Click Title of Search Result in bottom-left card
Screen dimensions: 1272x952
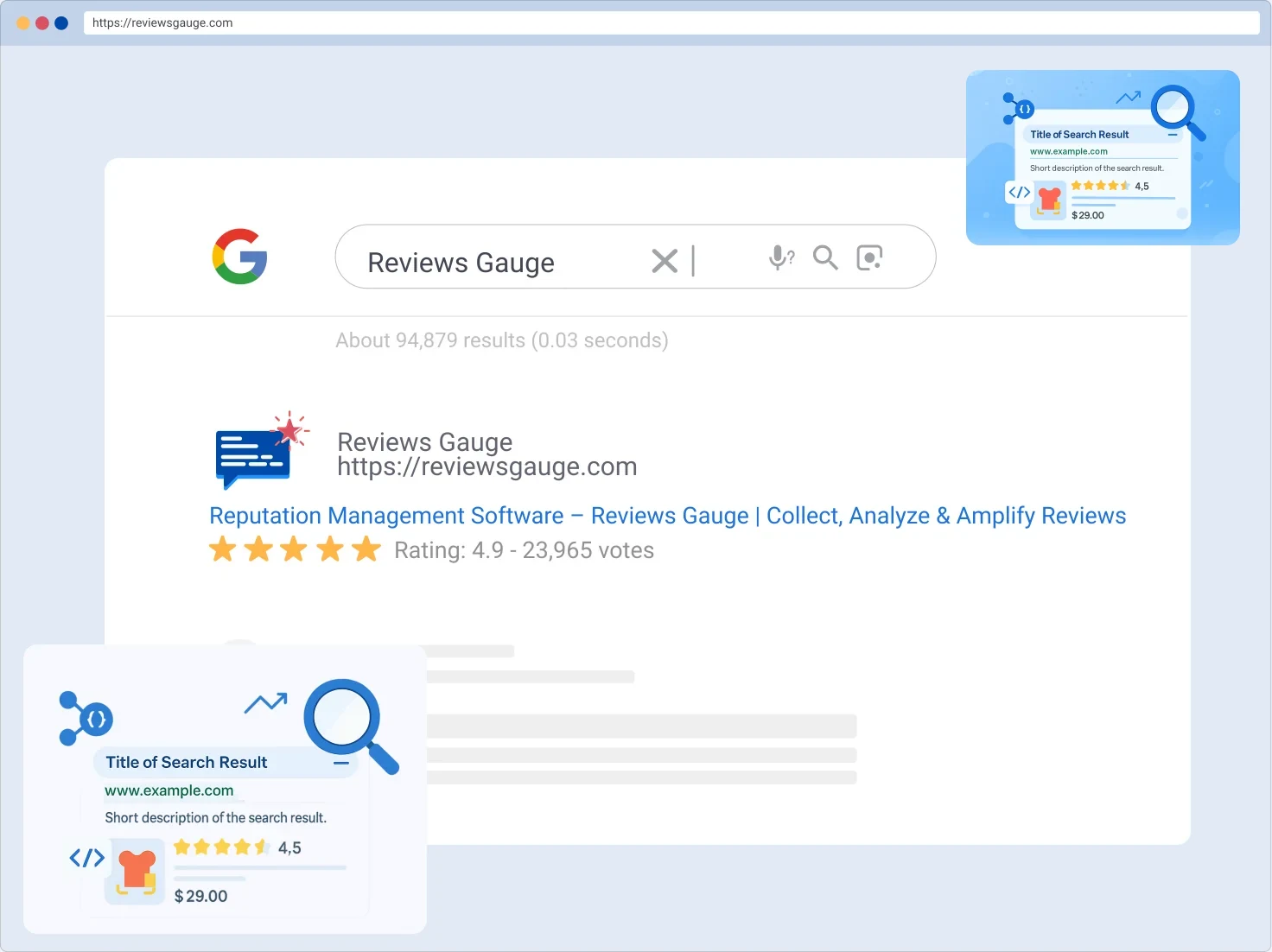point(187,762)
